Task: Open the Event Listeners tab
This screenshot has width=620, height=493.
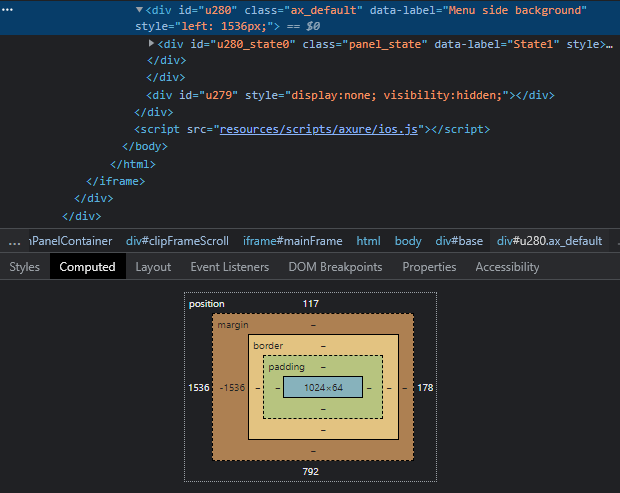Action: tap(230, 267)
